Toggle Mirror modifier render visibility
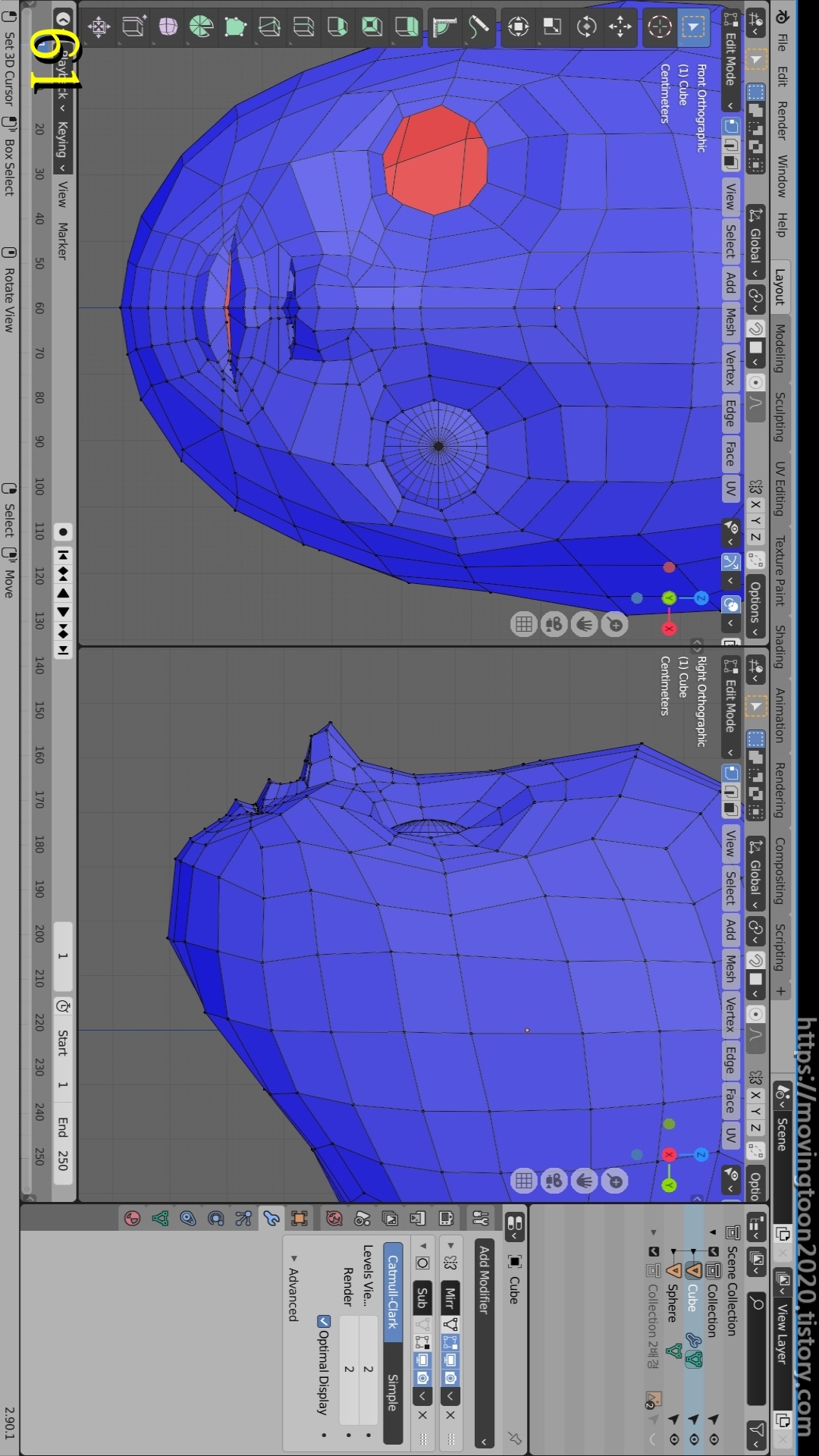This screenshot has width=819, height=1456. (450, 1377)
